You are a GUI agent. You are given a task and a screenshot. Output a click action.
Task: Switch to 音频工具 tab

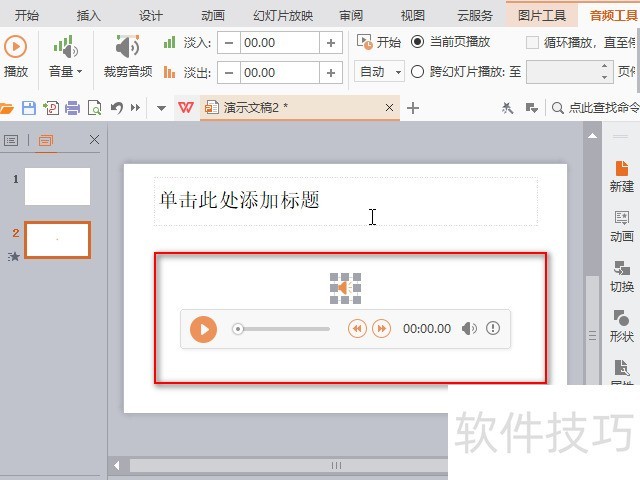pyautogui.click(x=613, y=16)
